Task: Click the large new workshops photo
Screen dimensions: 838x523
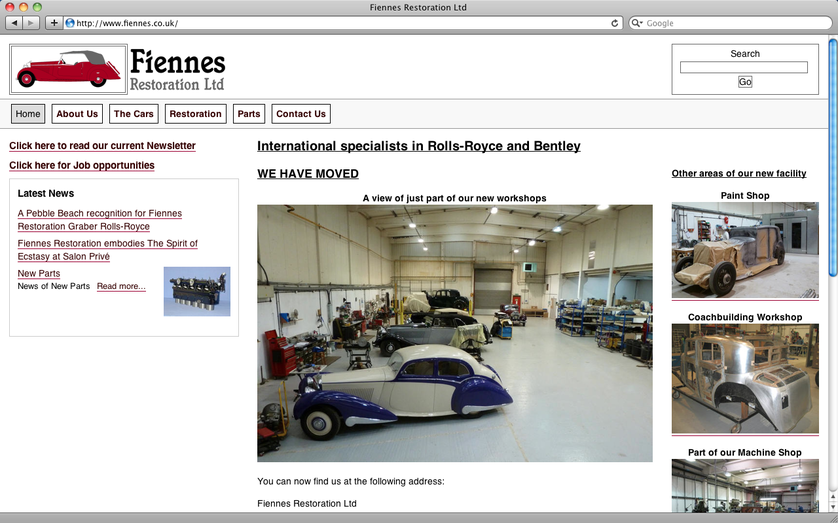Action: tap(455, 333)
